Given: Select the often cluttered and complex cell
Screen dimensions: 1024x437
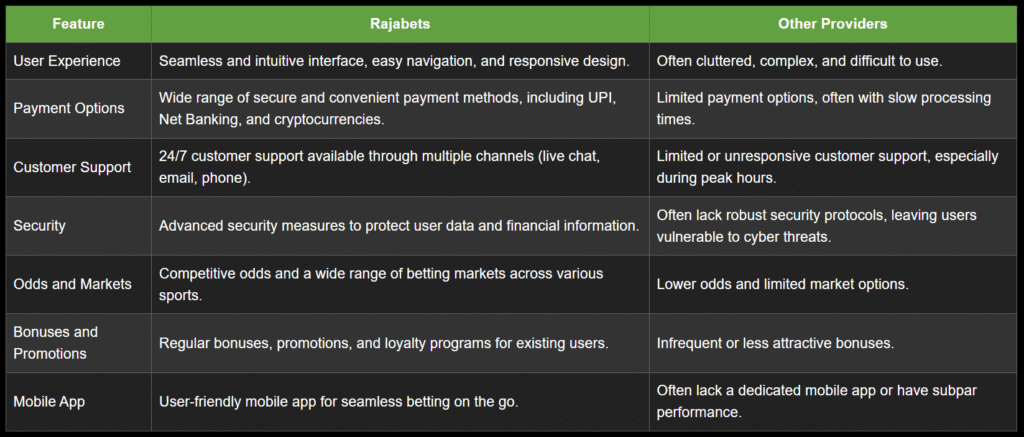Looking at the screenshot, I should 833,61.
